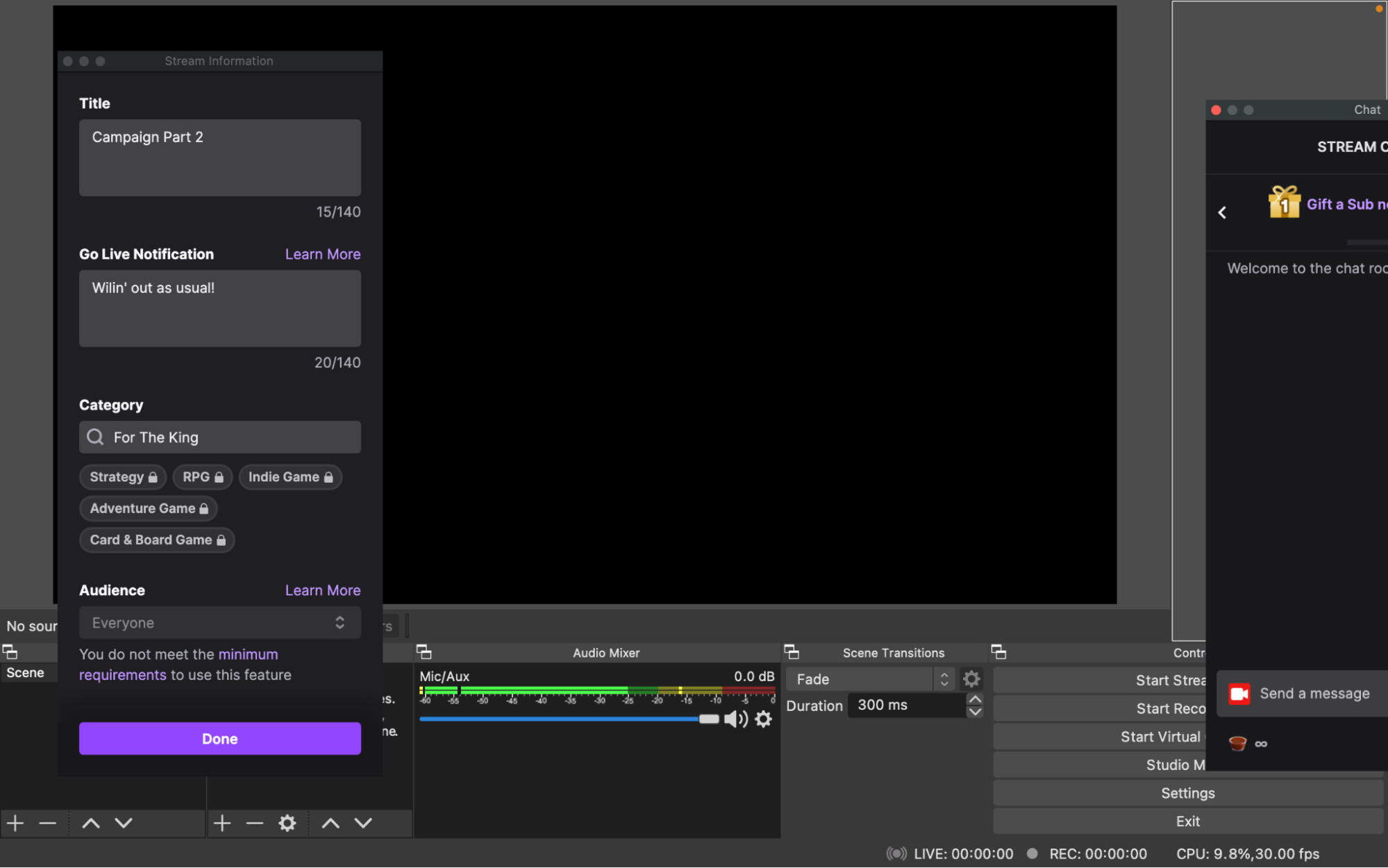Click the Audio Mixer panel icon

pyautogui.click(x=424, y=651)
